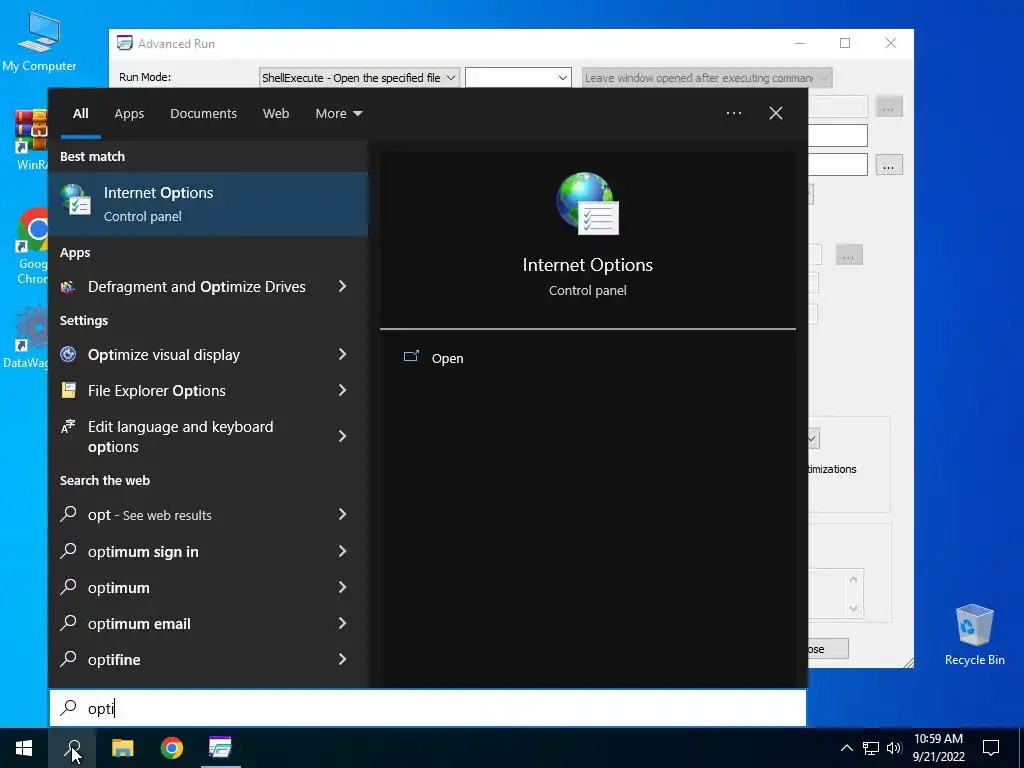1024x768 pixels.
Task: Click the Defragment and Optimize Drives icon
Action: pos(68,287)
